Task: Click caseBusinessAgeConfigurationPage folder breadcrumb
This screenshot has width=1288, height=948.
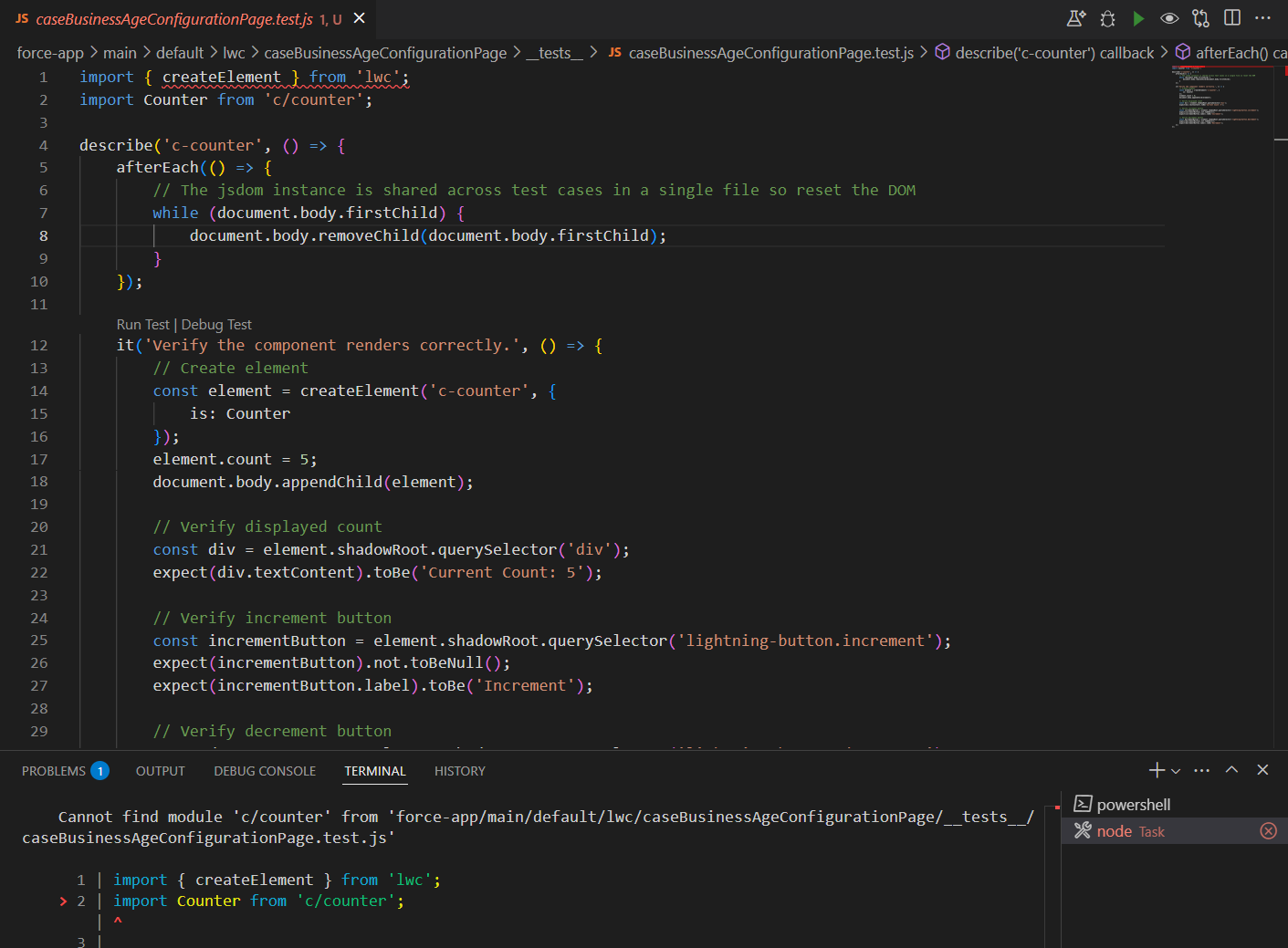Action: 385,53
